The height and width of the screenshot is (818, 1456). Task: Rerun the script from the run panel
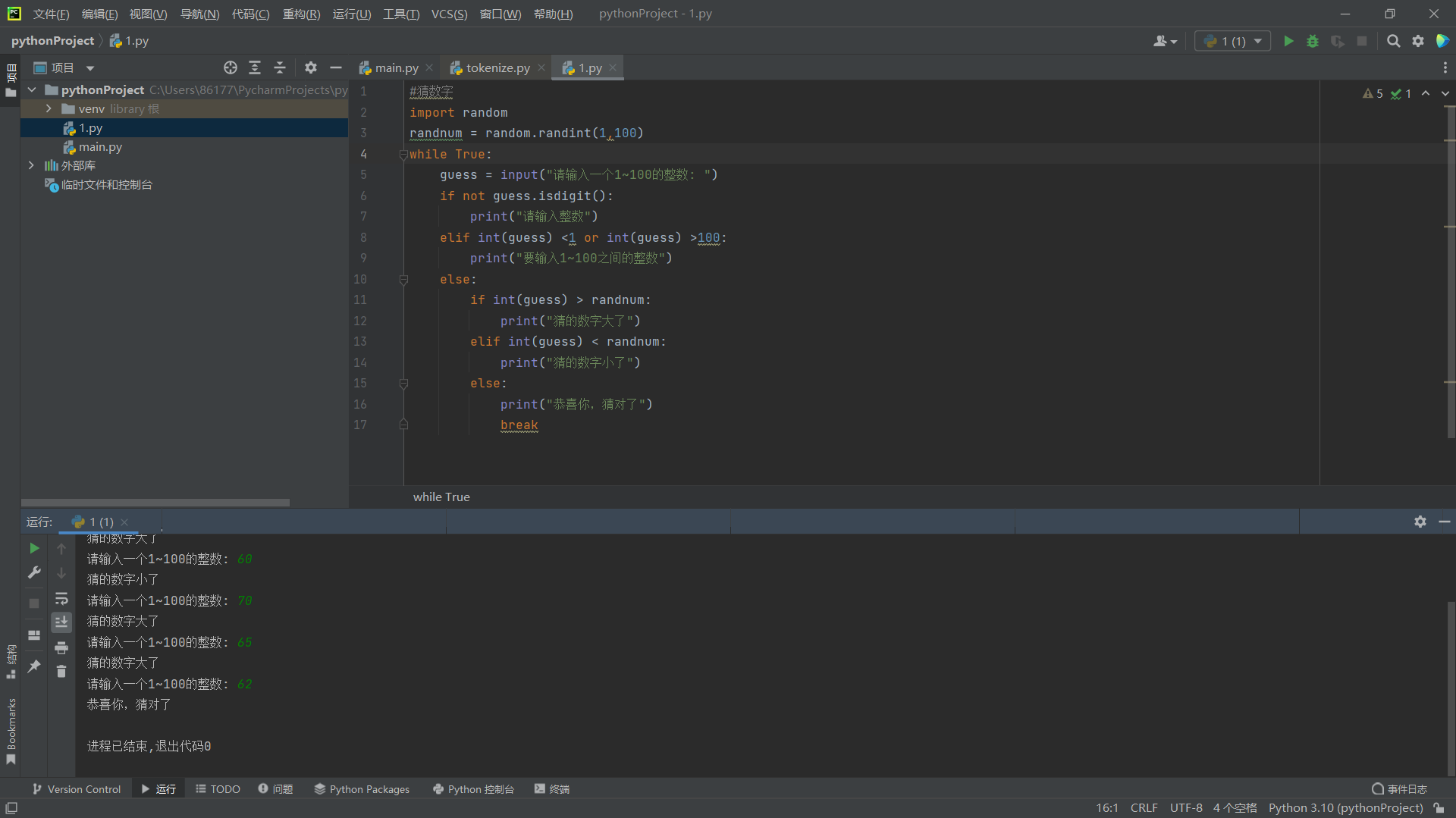[34, 548]
